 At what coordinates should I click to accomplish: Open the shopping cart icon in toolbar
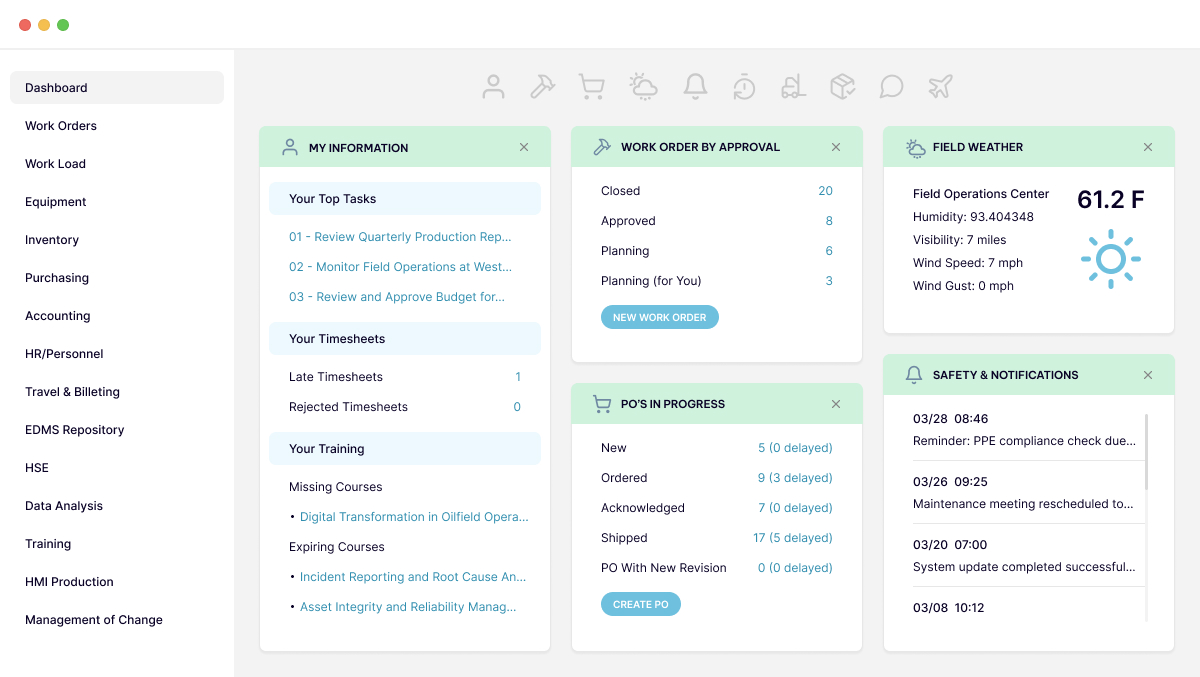(591, 87)
